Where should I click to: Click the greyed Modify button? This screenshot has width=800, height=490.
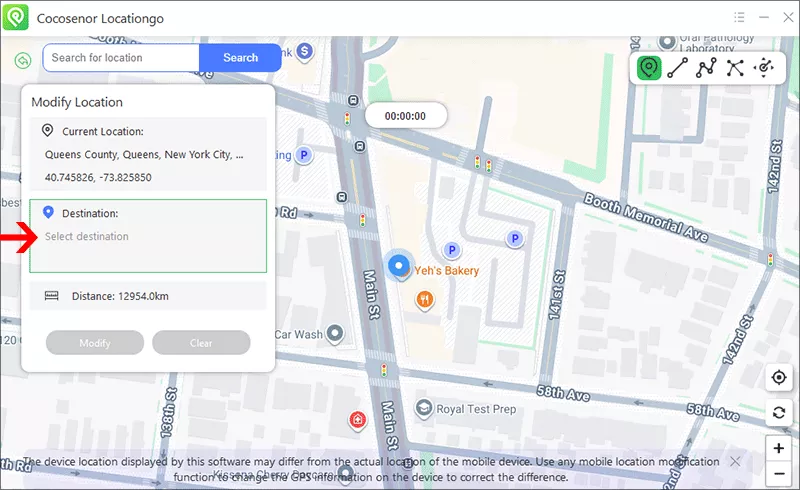(x=95, y=342)
